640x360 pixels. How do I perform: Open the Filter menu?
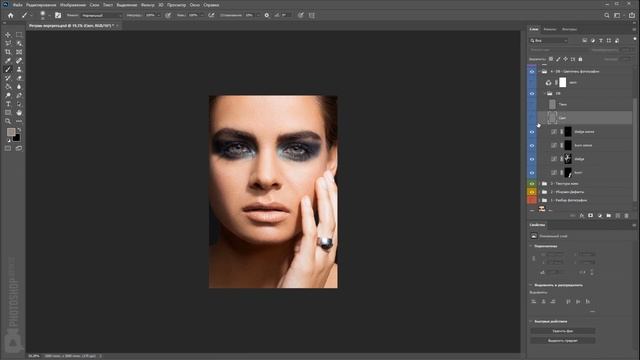pos(147,5)
